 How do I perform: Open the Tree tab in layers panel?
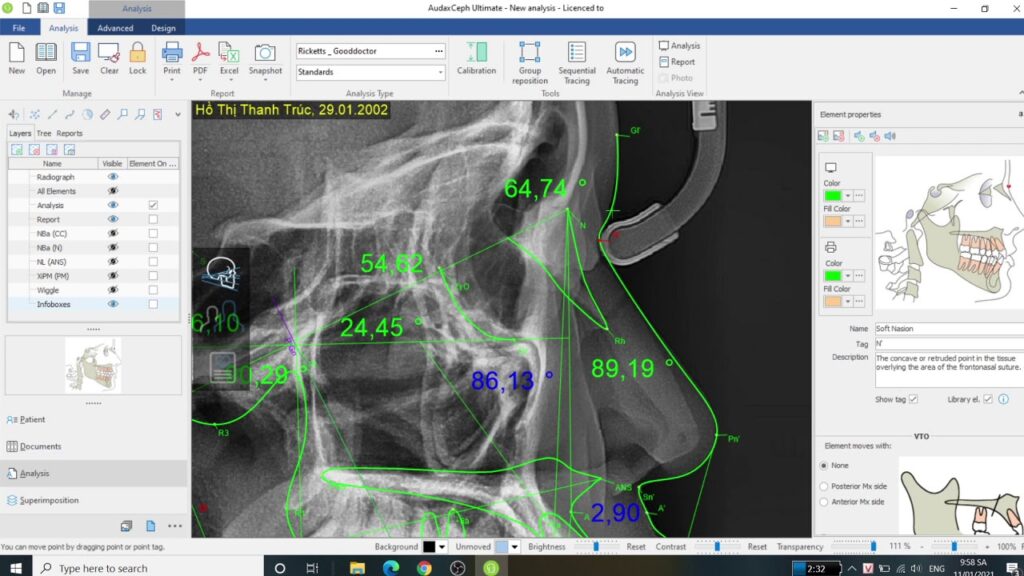point(44,133)
